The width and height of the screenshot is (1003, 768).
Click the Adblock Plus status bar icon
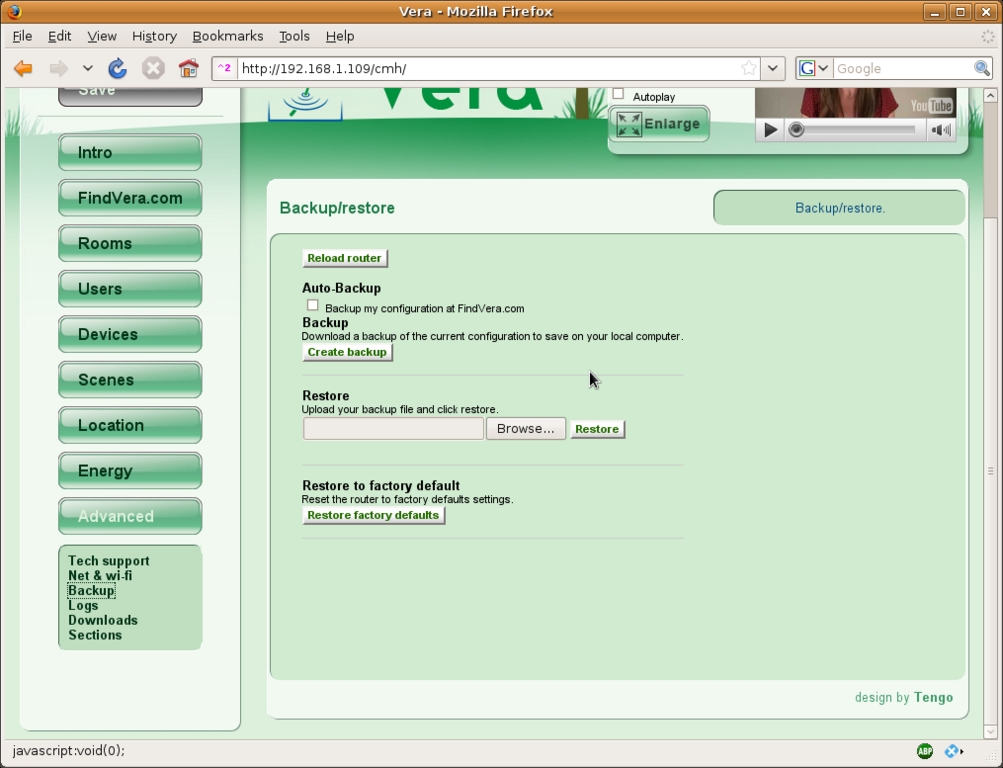pyautogui.click(x=925, y=751)
